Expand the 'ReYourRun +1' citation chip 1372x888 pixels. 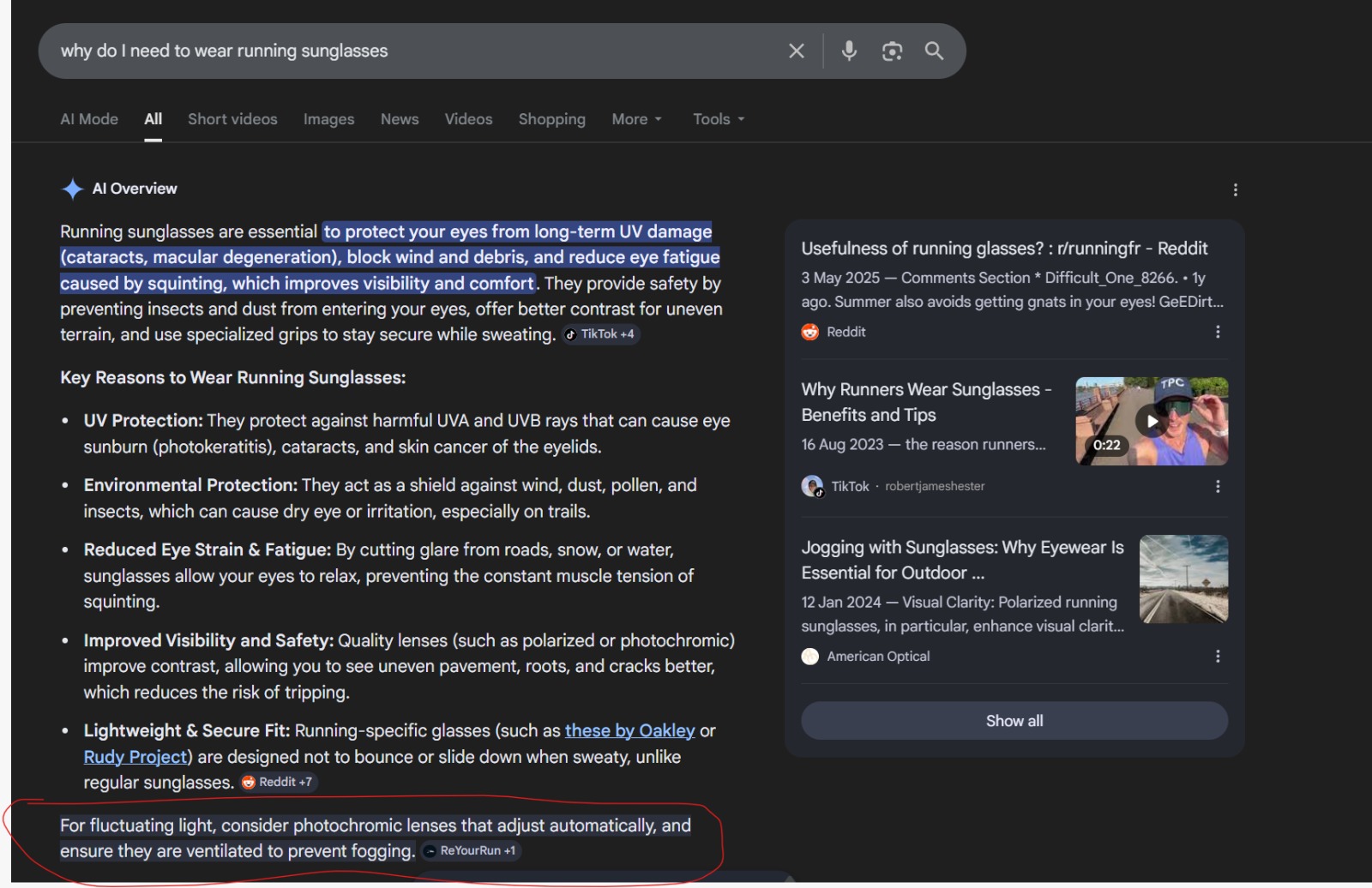pyautogui.click(x=471, y=851)
